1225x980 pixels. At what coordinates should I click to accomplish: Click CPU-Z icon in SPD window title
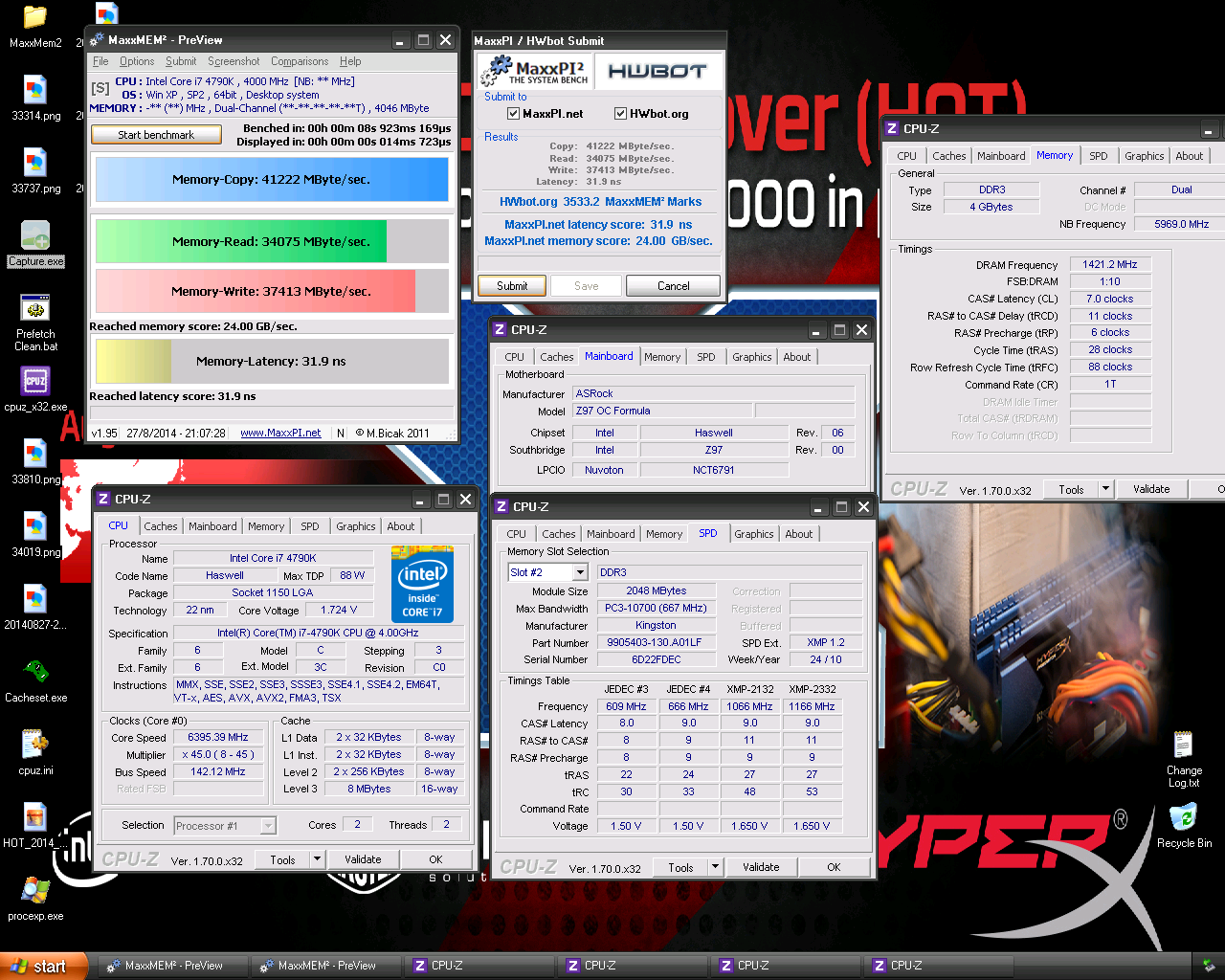[x=501, y=506]
